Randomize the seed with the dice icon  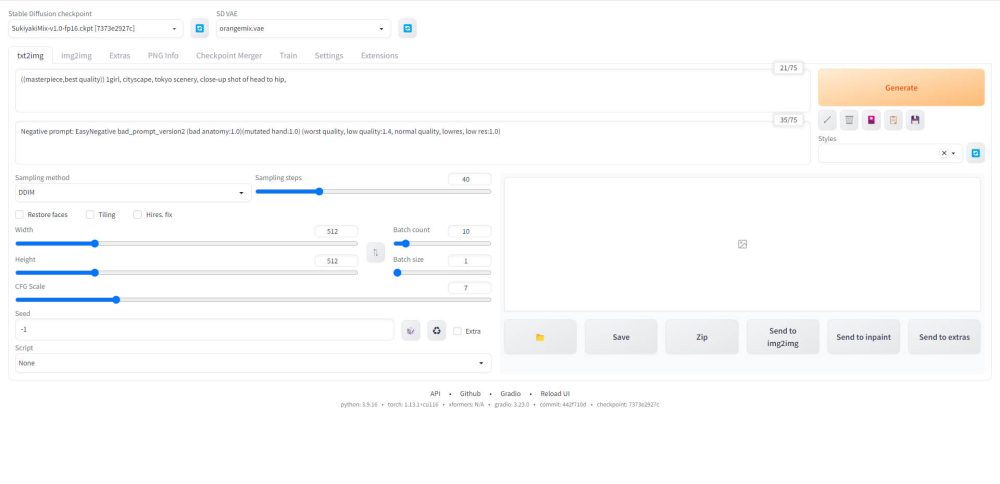click(410, 331)
